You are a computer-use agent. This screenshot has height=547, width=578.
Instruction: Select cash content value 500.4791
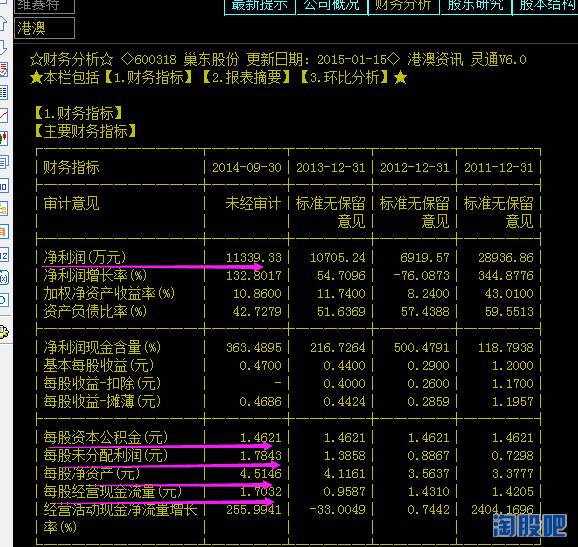point(422,348)
